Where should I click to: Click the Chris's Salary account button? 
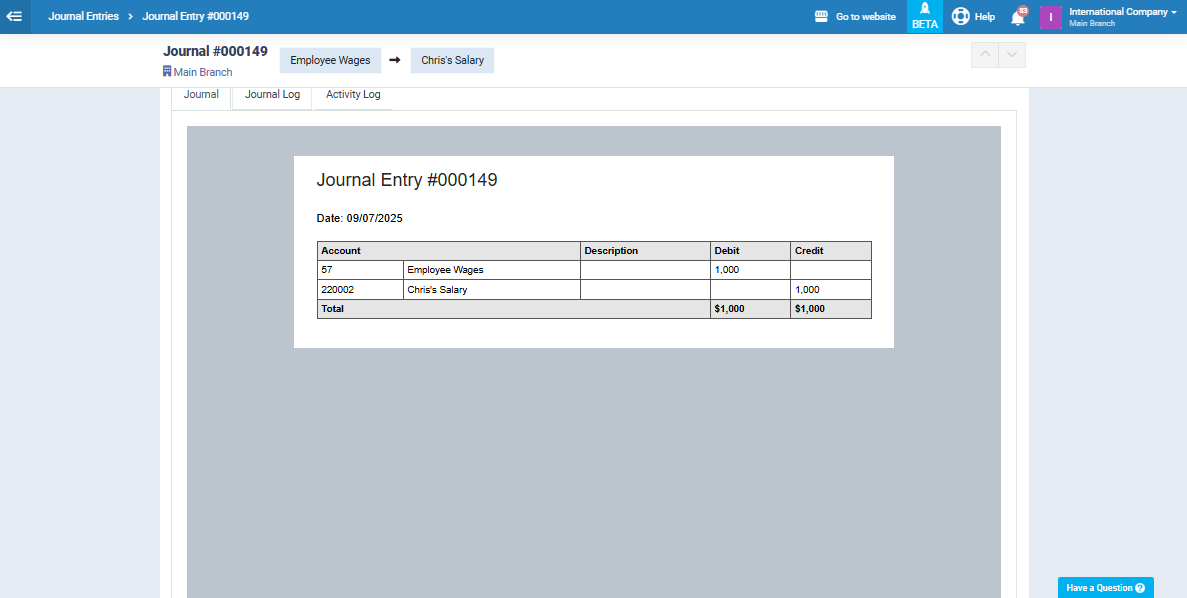tap(452, 61)
